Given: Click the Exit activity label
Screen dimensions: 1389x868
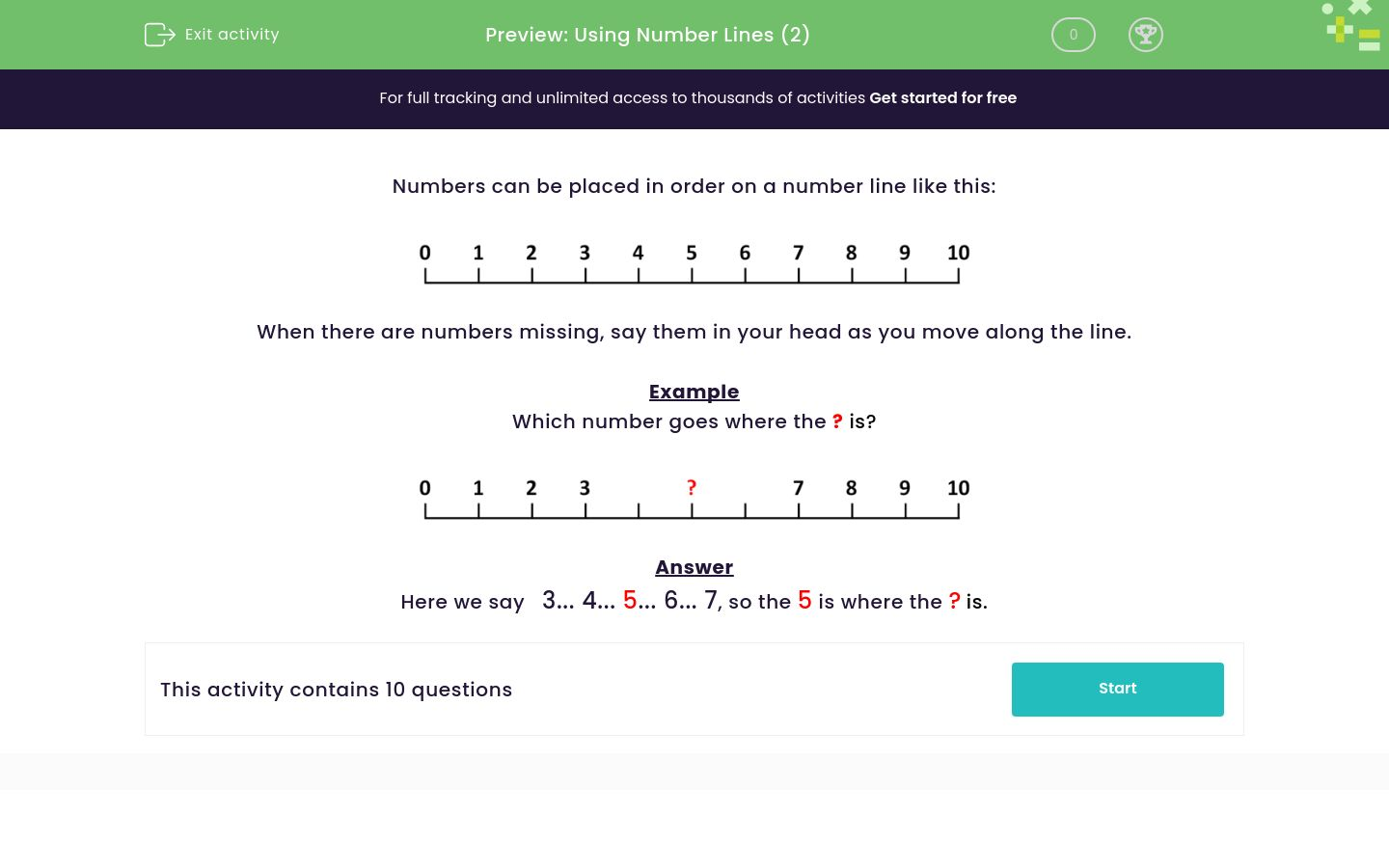Looking at the screenshot, I should (231, 35).
